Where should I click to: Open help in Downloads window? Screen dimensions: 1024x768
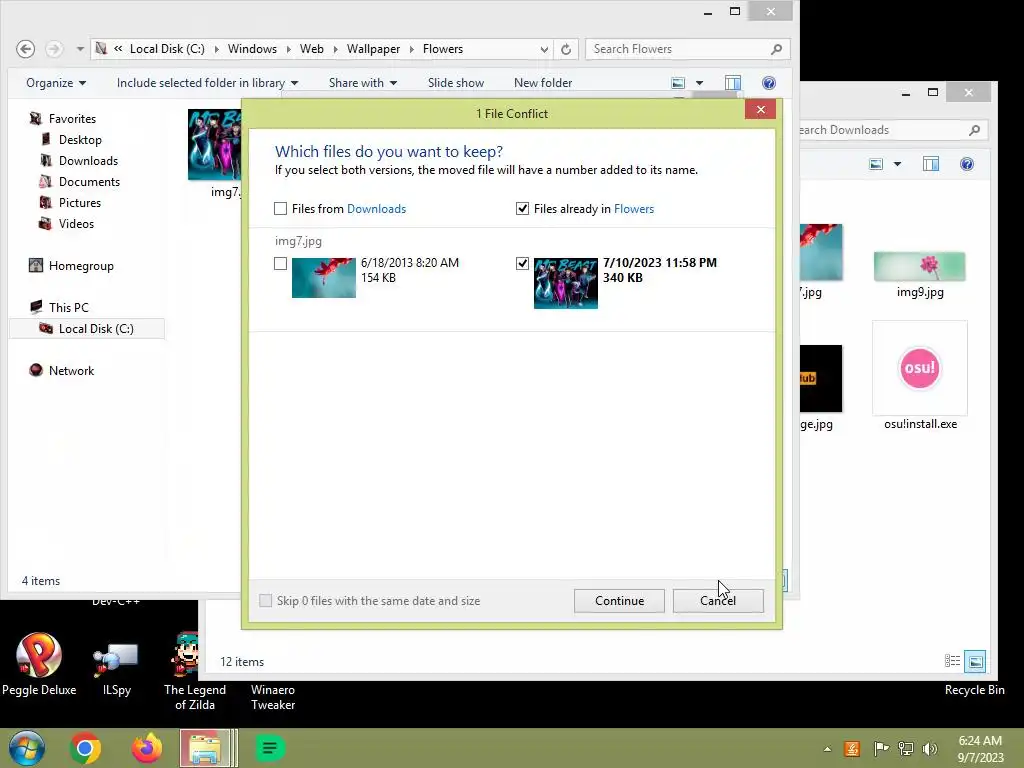(x=967, y=164)
